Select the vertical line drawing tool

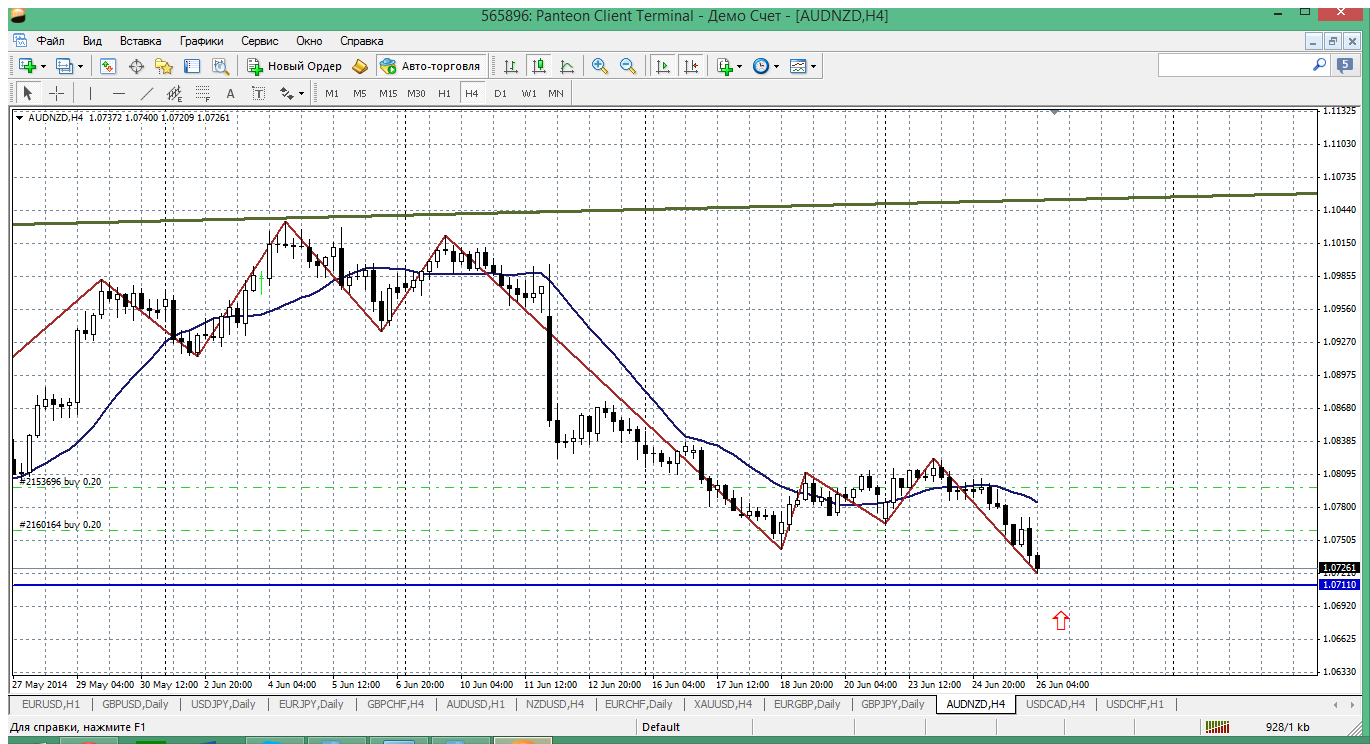point(90,93)
